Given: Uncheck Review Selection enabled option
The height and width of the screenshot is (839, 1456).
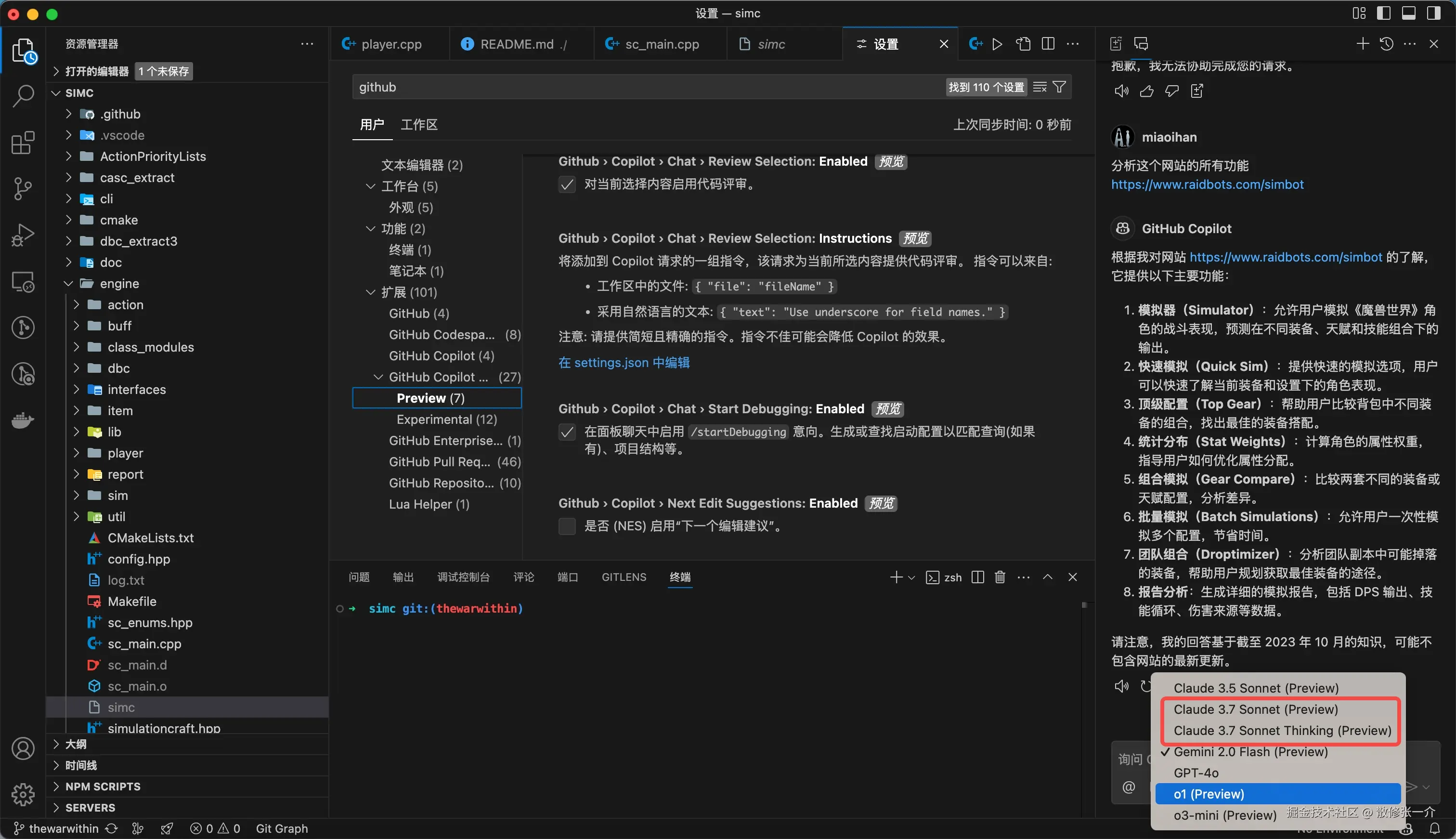Looking at the screenshot, I should (567, 184).
